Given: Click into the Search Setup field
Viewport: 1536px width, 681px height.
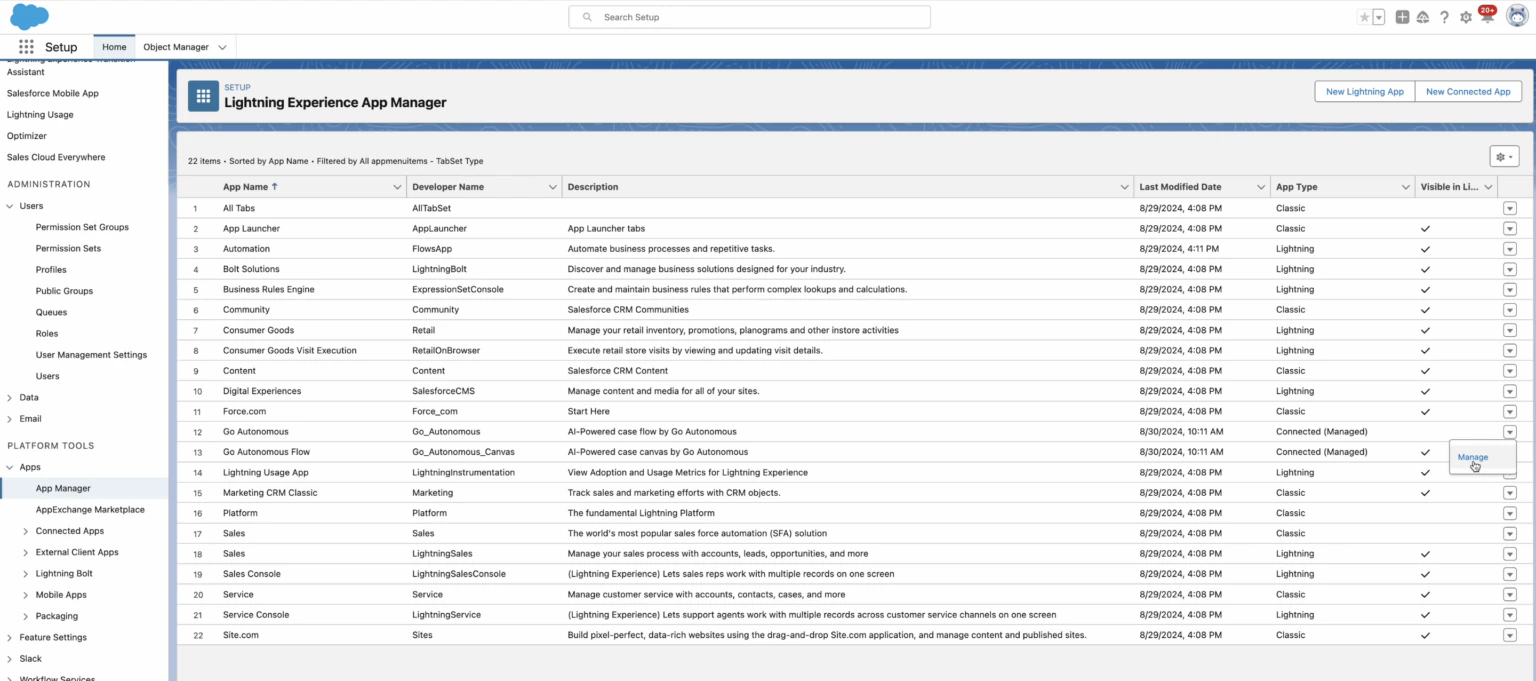Looking at the screenshot, I should pyautogui.click(x=749, y=17).
